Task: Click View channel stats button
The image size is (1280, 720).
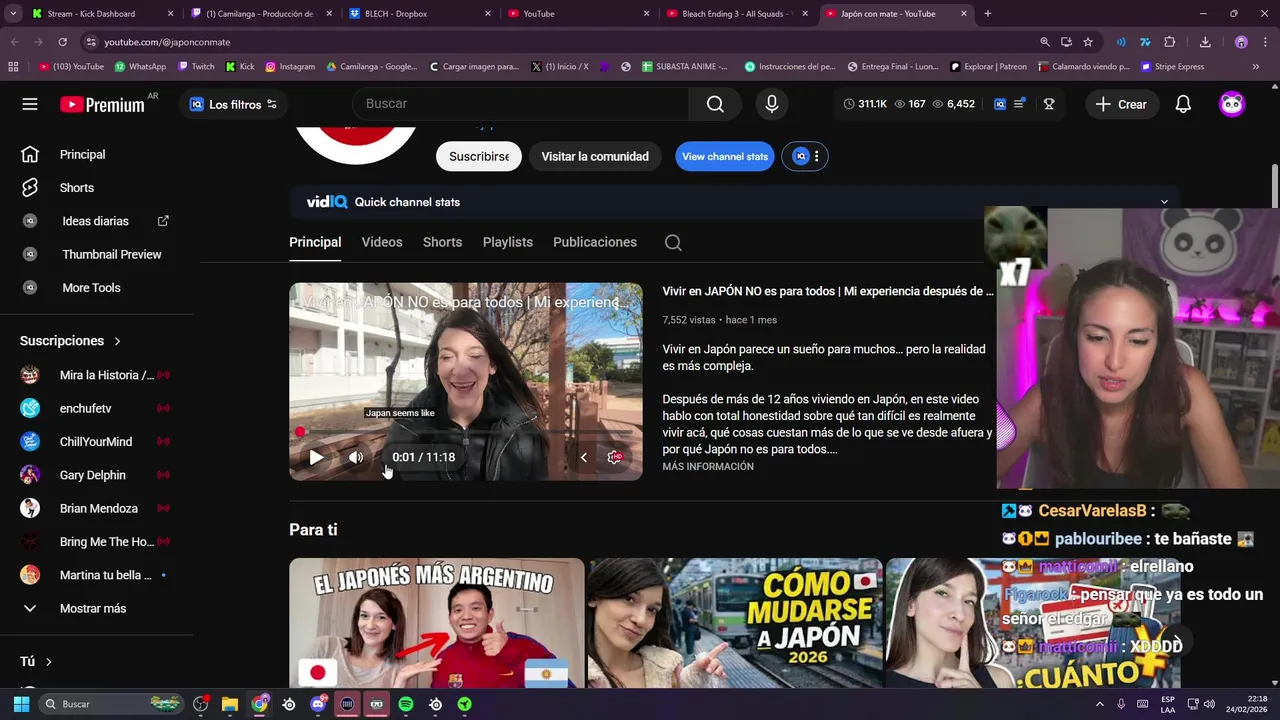Action: point(725,156)
